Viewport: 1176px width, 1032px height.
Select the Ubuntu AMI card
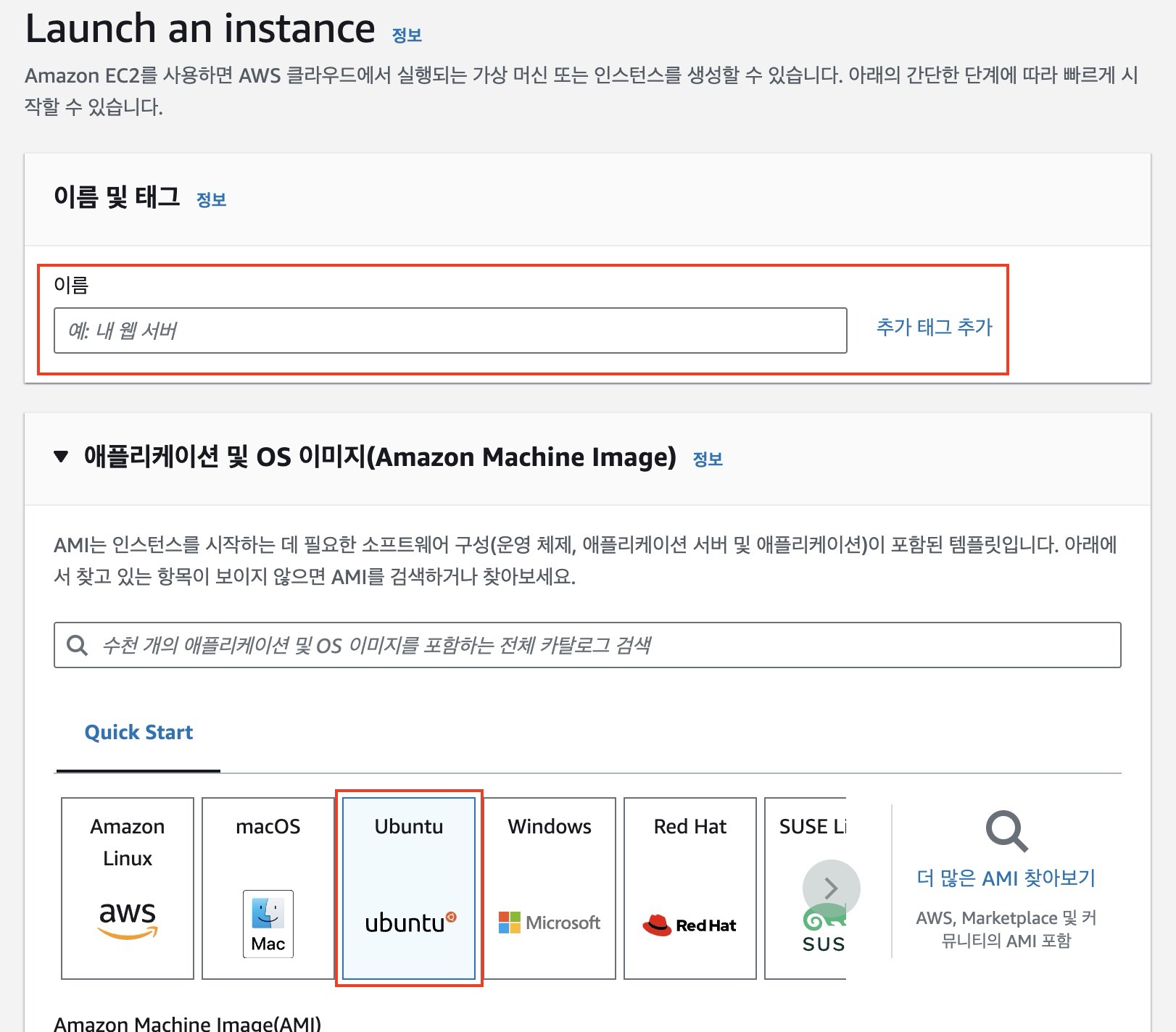point(409,888)
